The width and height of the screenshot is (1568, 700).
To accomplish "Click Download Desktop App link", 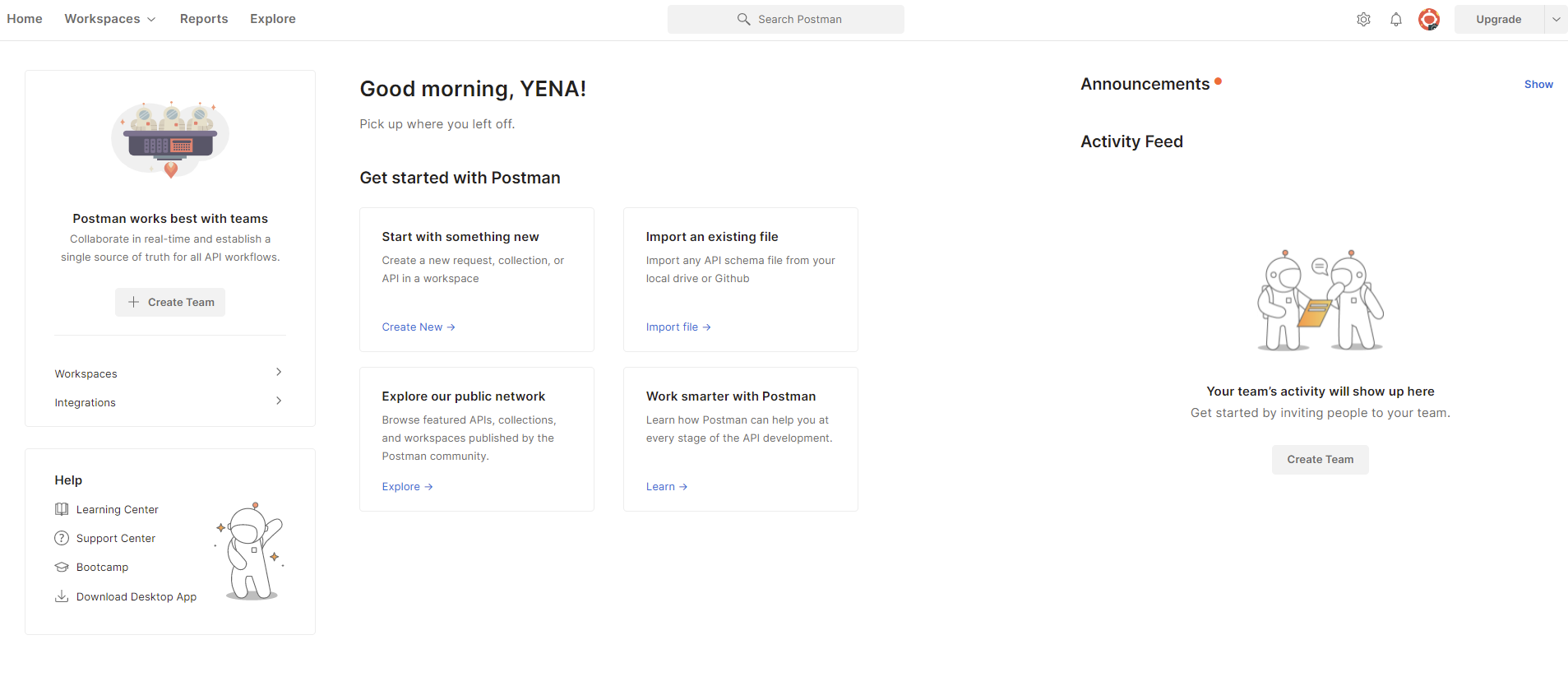I will click(x=136, y=597).
